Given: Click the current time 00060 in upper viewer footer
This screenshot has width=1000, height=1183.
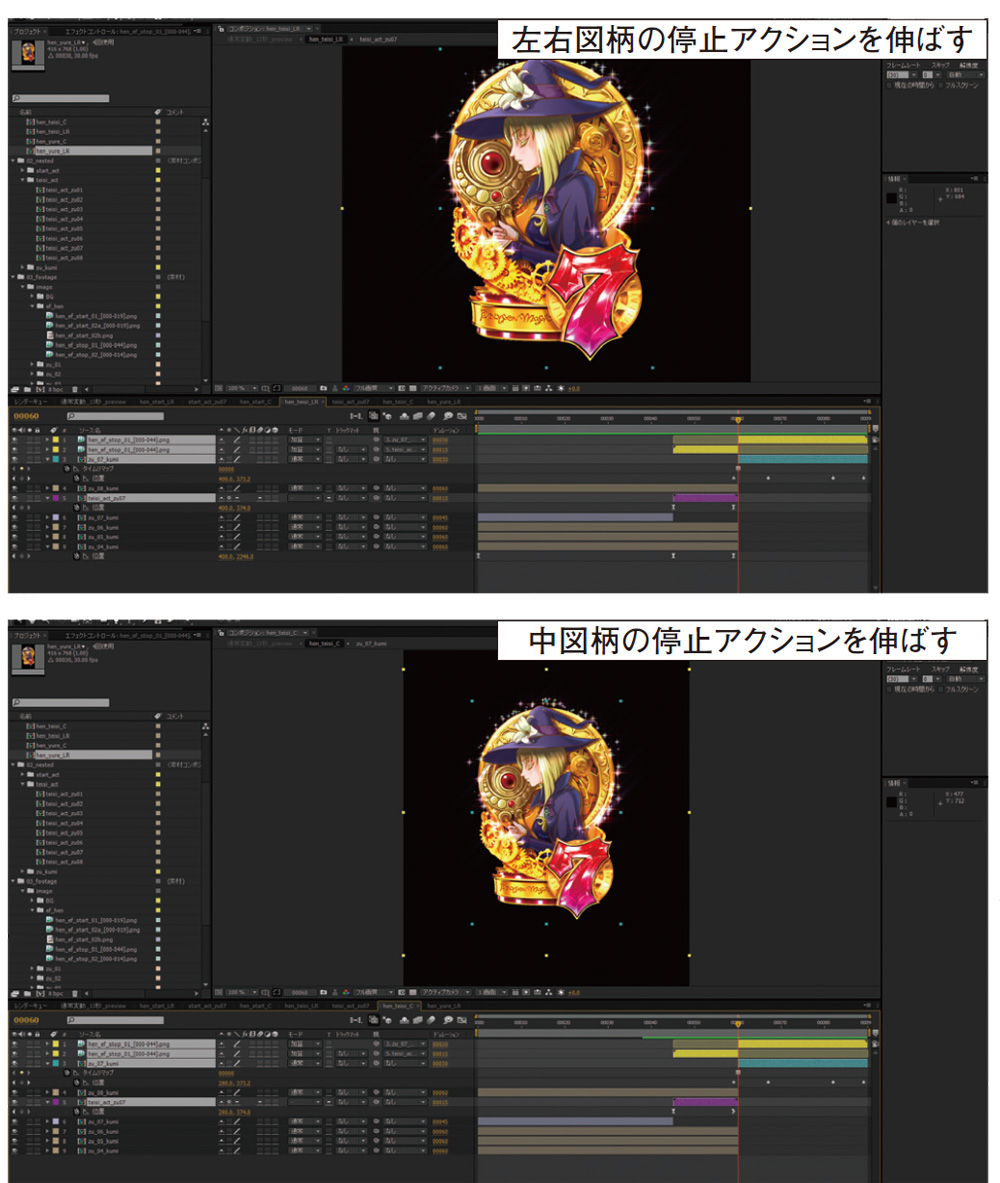Looking at the screenshot, I should click(300, 389).
